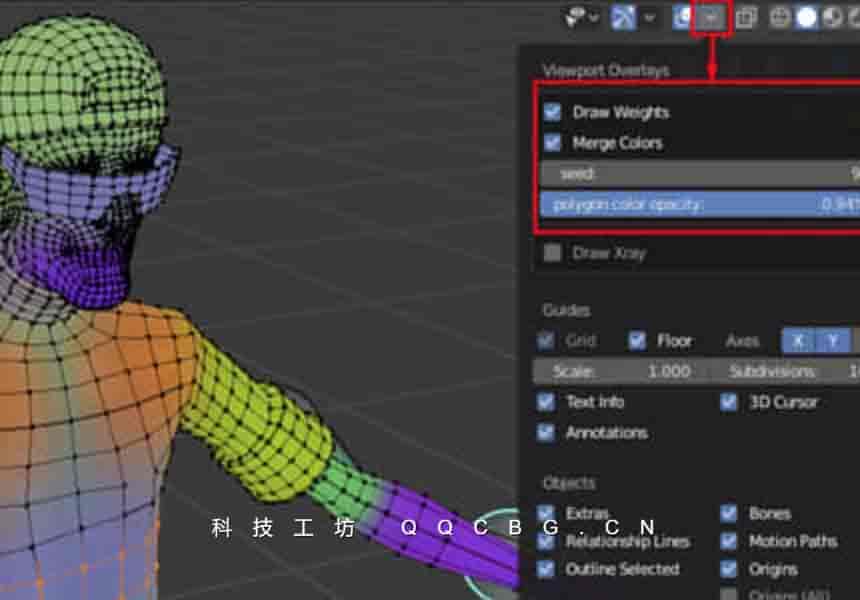Click the Show Gizmo icon in header
The height and width of the screenshot is (600, 860).
[x=623, y=17]
